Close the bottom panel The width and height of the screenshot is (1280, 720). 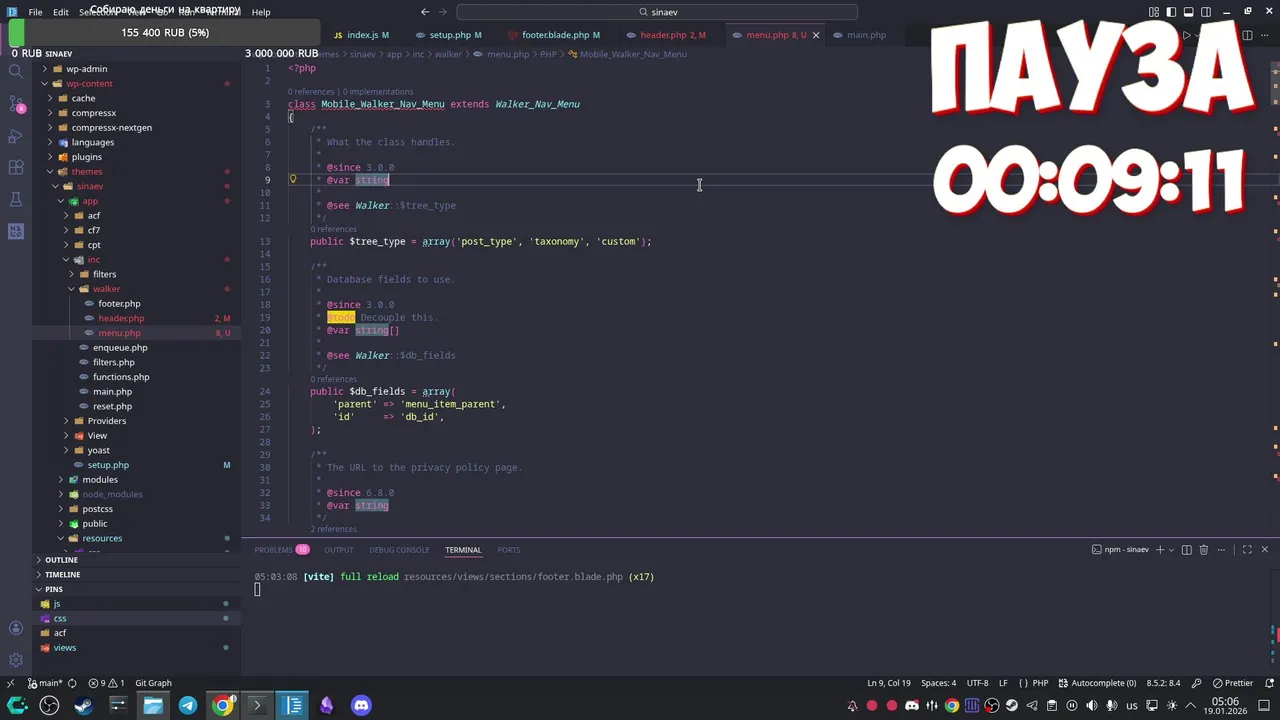1264,549
